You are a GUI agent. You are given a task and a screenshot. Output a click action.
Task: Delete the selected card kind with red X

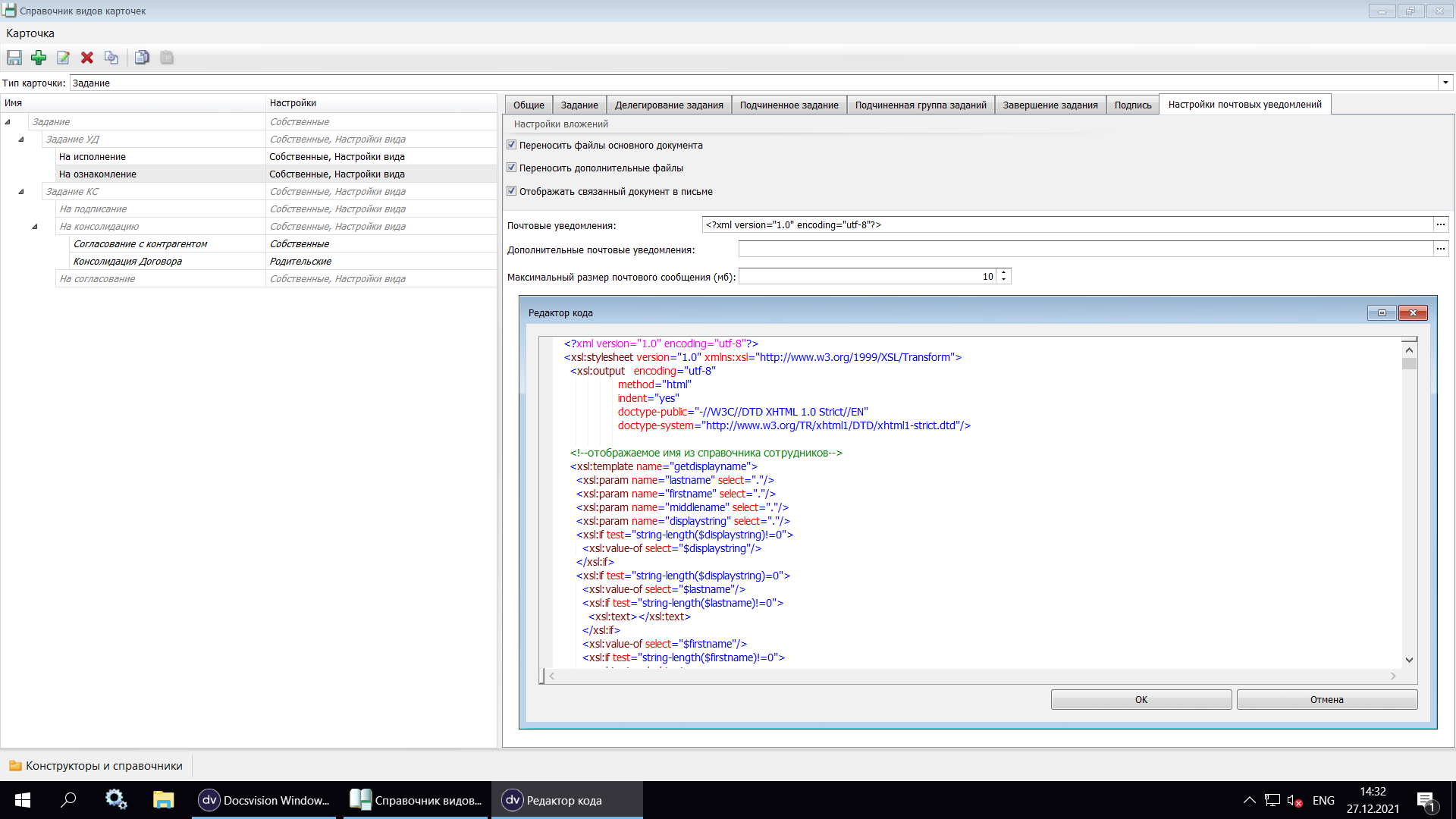click(87, 58)
